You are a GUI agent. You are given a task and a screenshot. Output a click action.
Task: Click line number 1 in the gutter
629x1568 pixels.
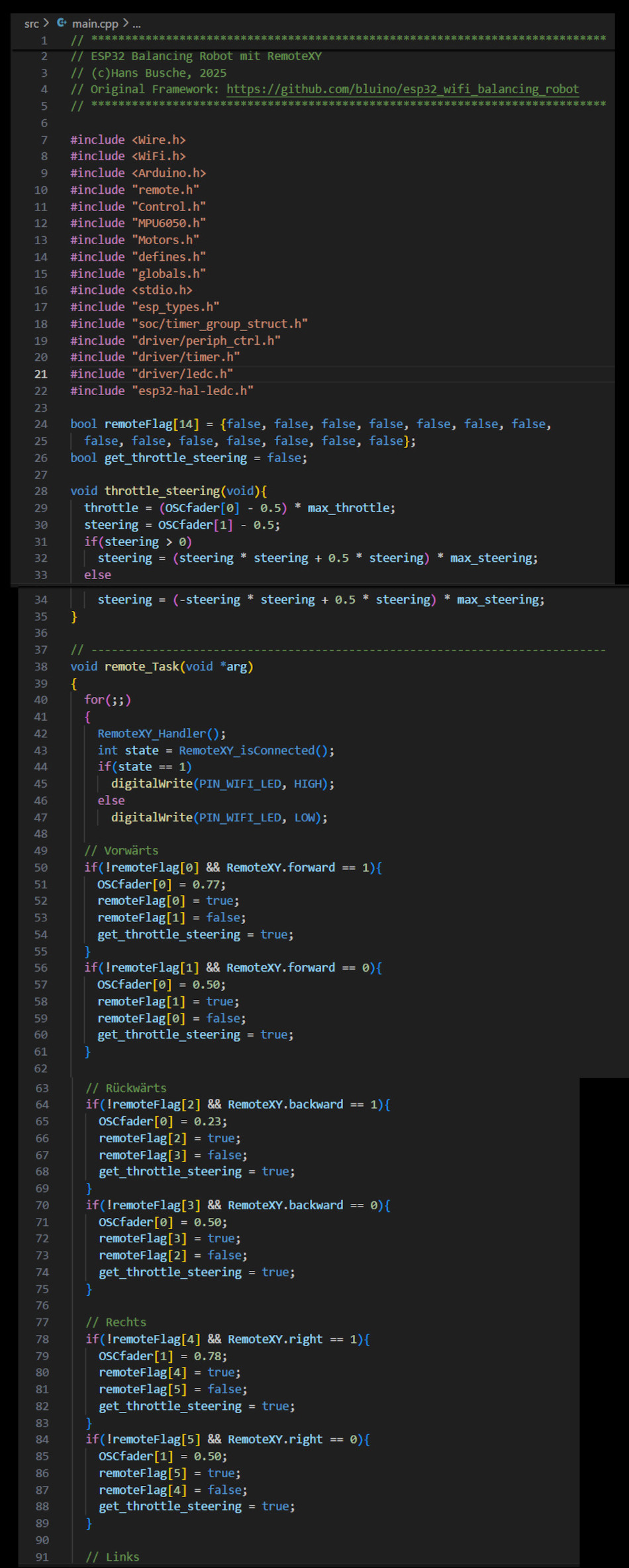tap(44, 40)
